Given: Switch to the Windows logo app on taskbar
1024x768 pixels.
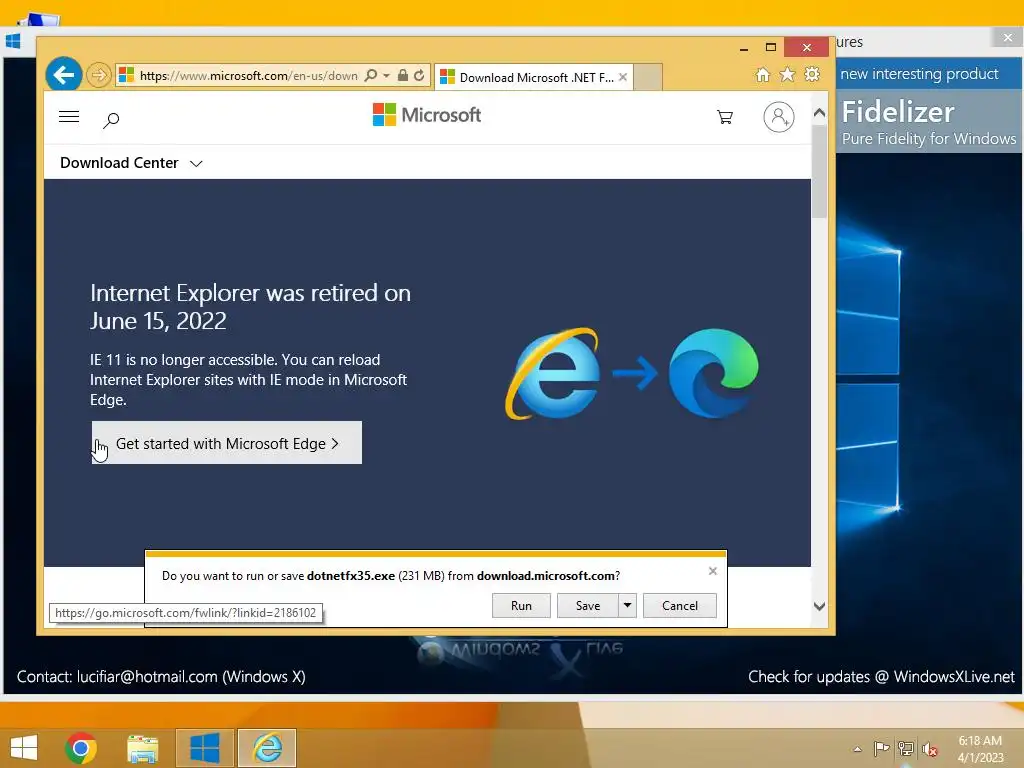Looking at the screenshot, I should [204, 748].
